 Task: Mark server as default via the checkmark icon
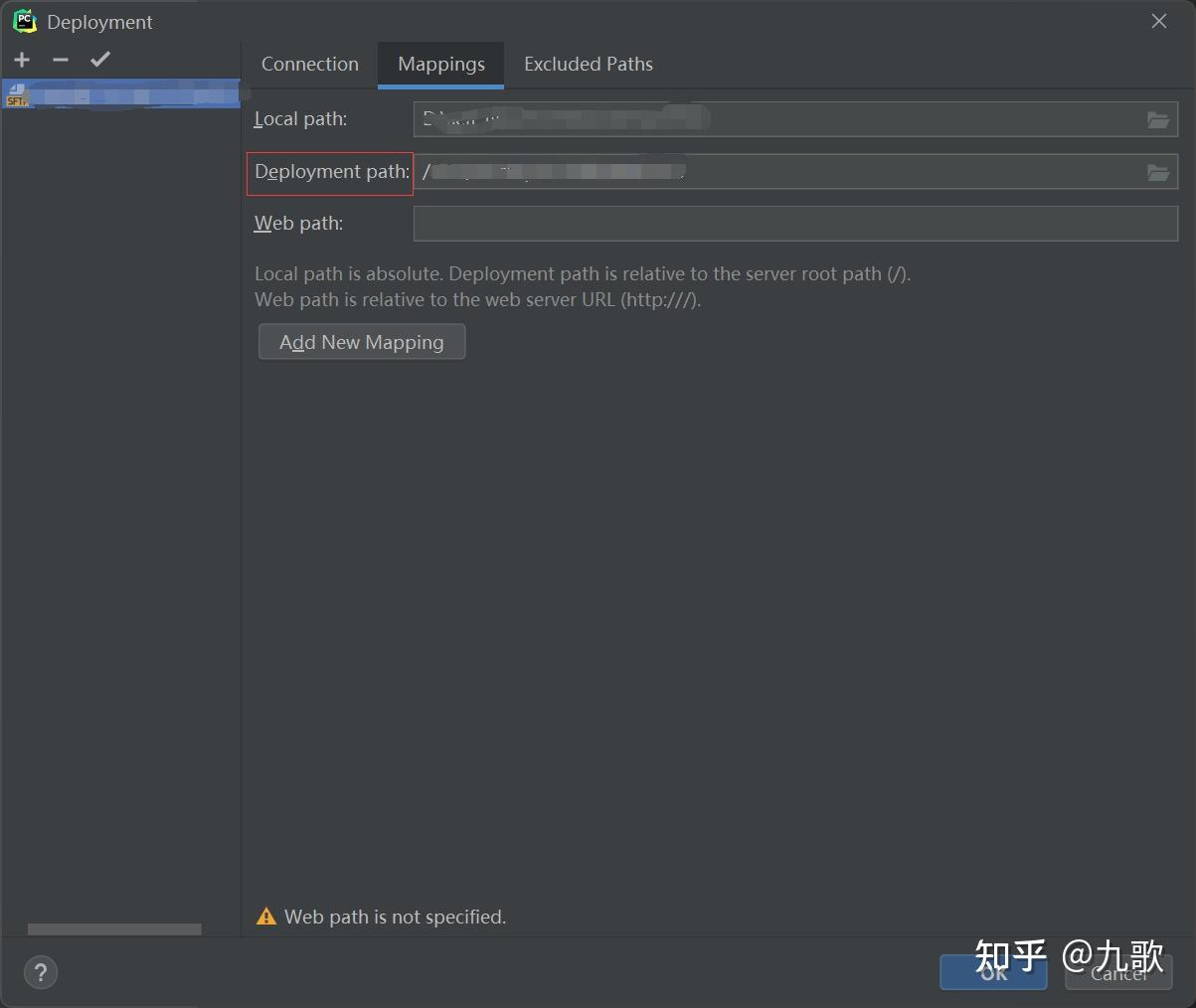pyautogui.click(x=98, y=59)
